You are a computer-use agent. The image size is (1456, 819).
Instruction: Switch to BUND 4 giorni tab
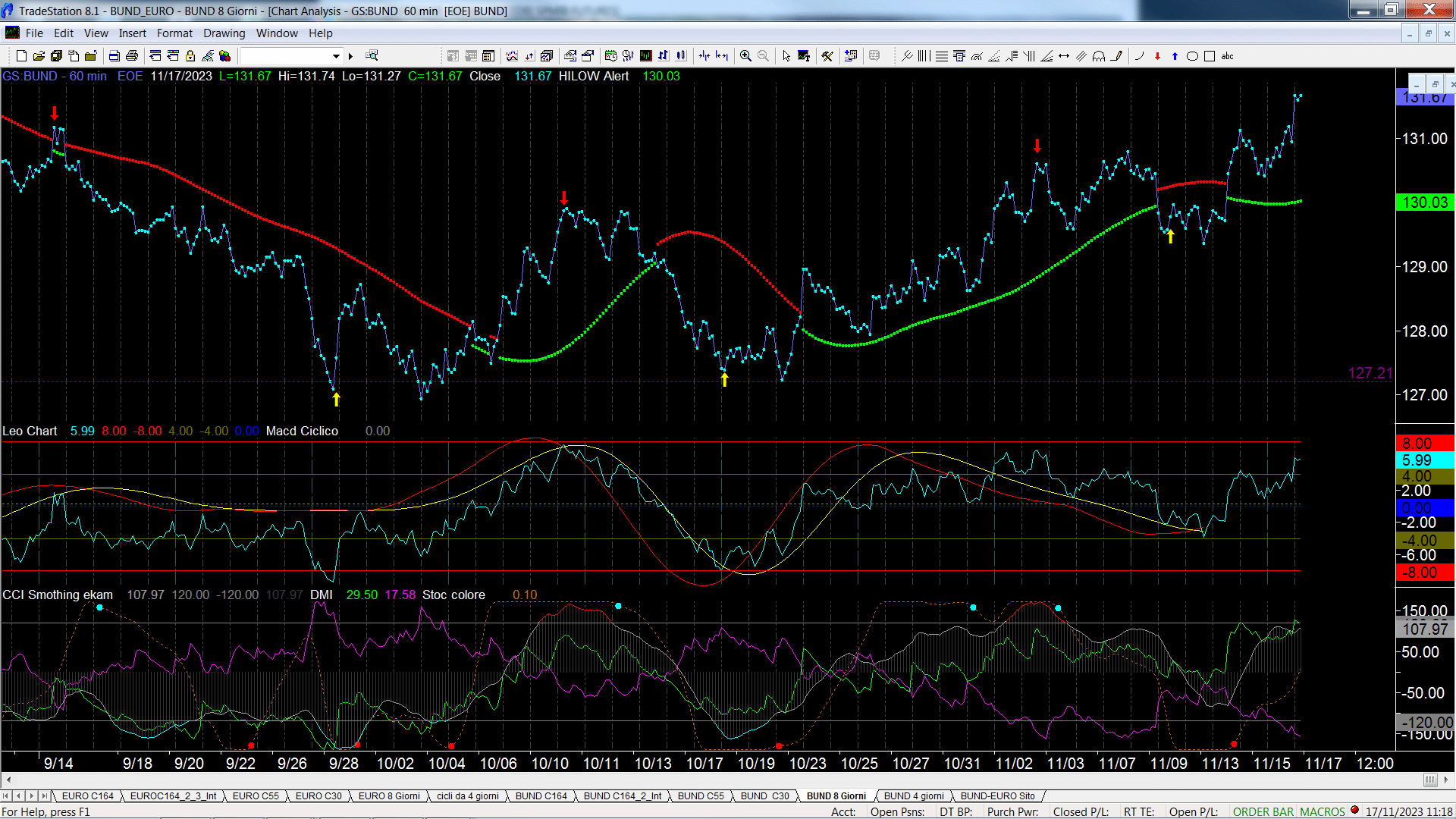(914, 796)
